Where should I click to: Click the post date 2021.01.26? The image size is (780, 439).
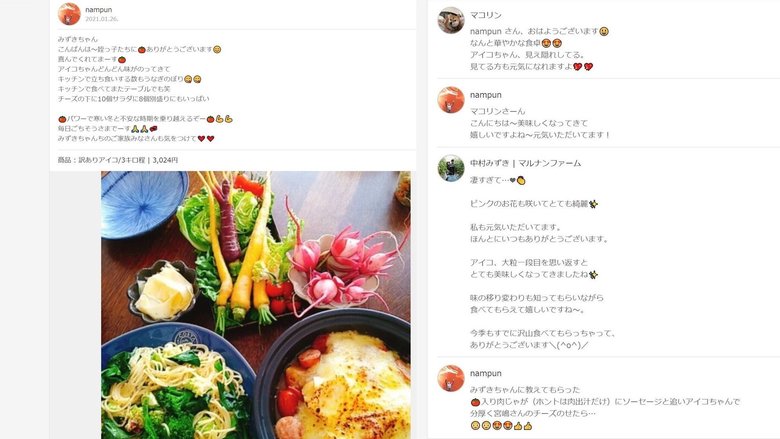[101, 19]
